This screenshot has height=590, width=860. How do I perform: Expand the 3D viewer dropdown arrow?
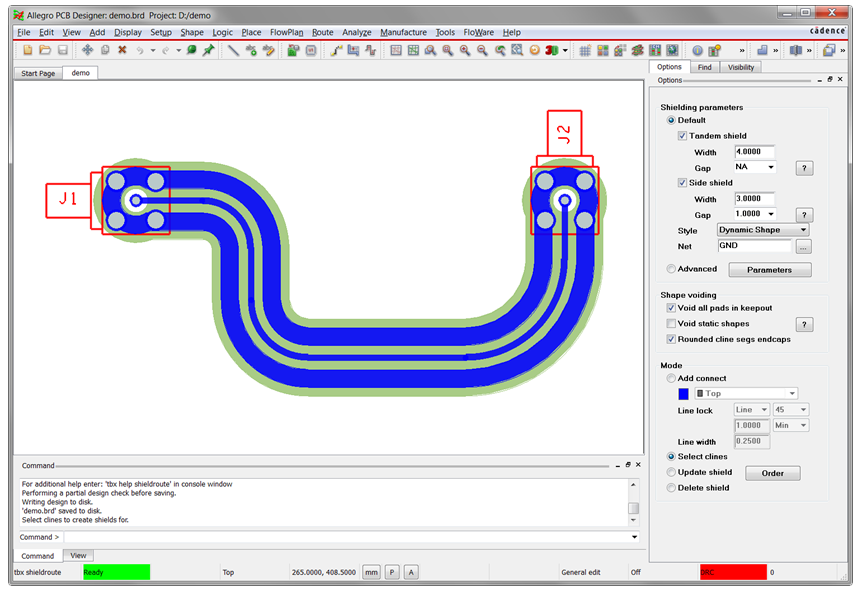565,50
